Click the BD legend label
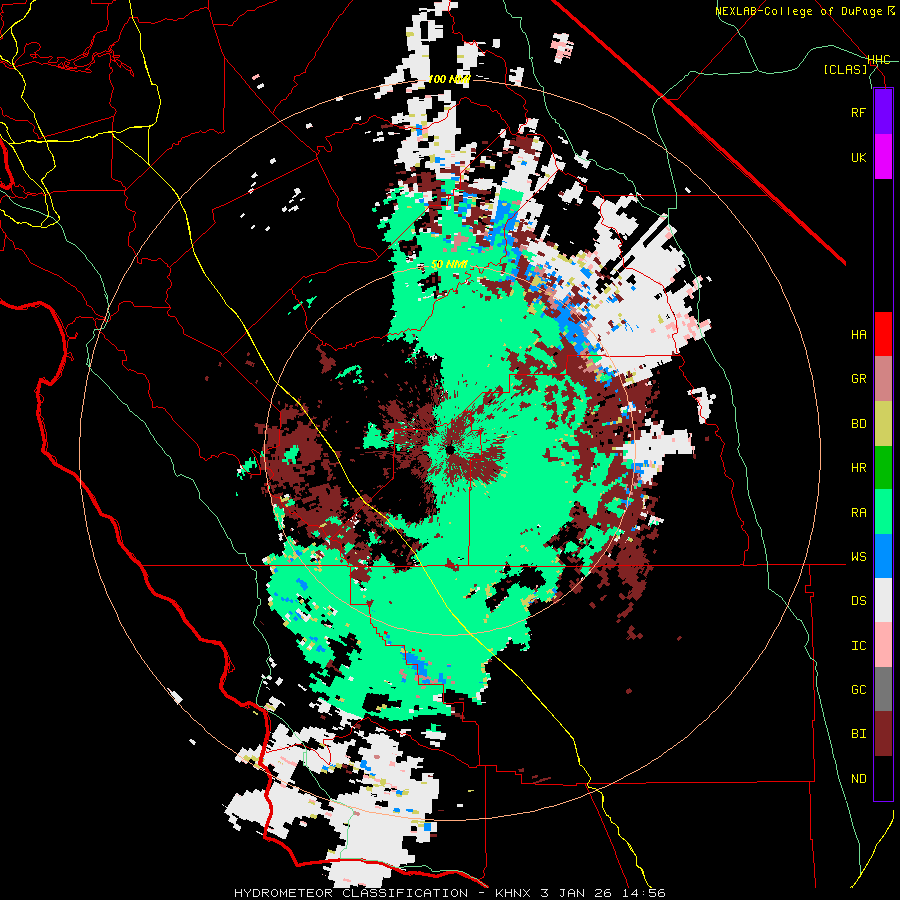This screenshot has height=900, width=900. 858,424
